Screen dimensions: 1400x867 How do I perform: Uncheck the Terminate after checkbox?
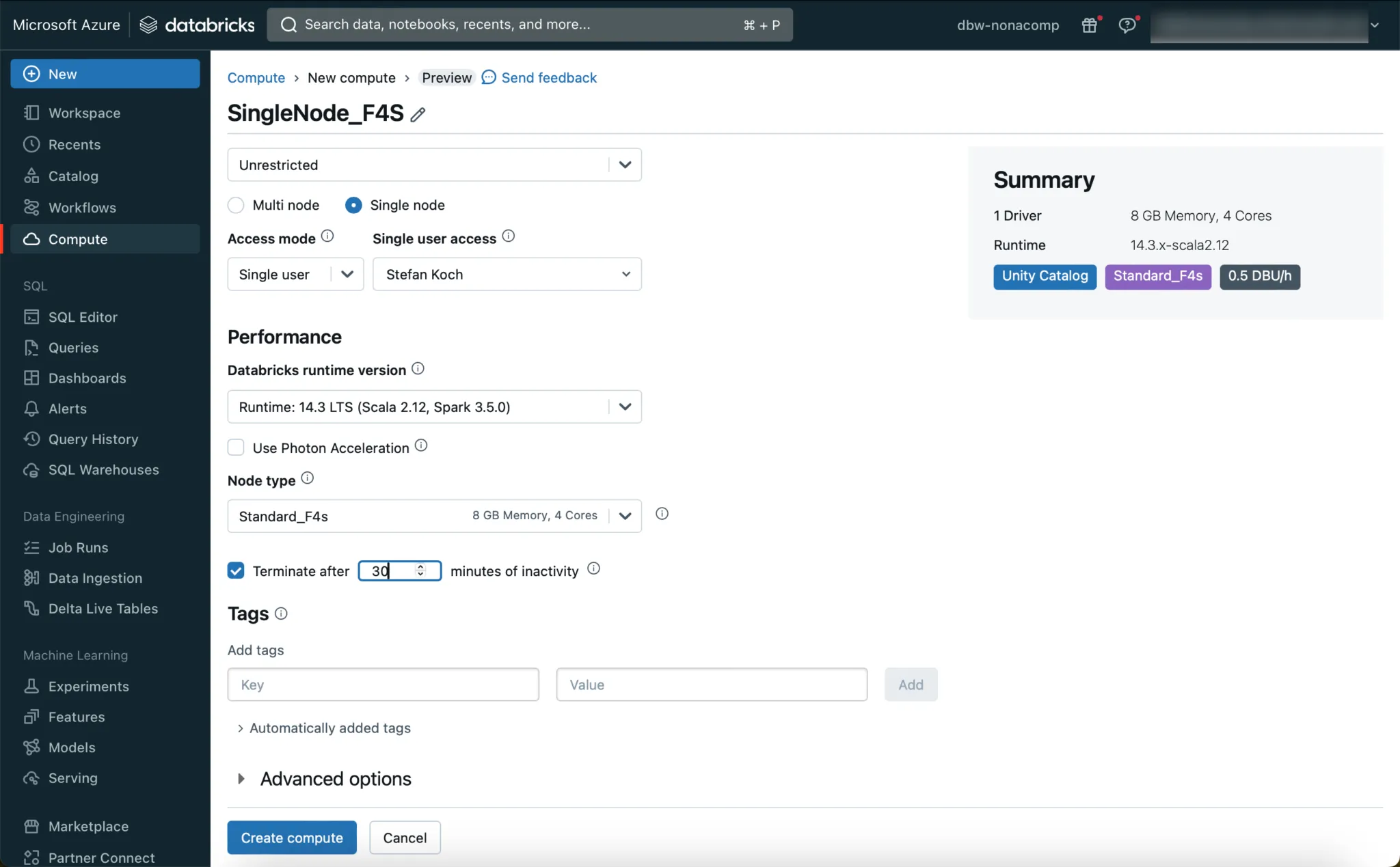(x=236, y=570)
